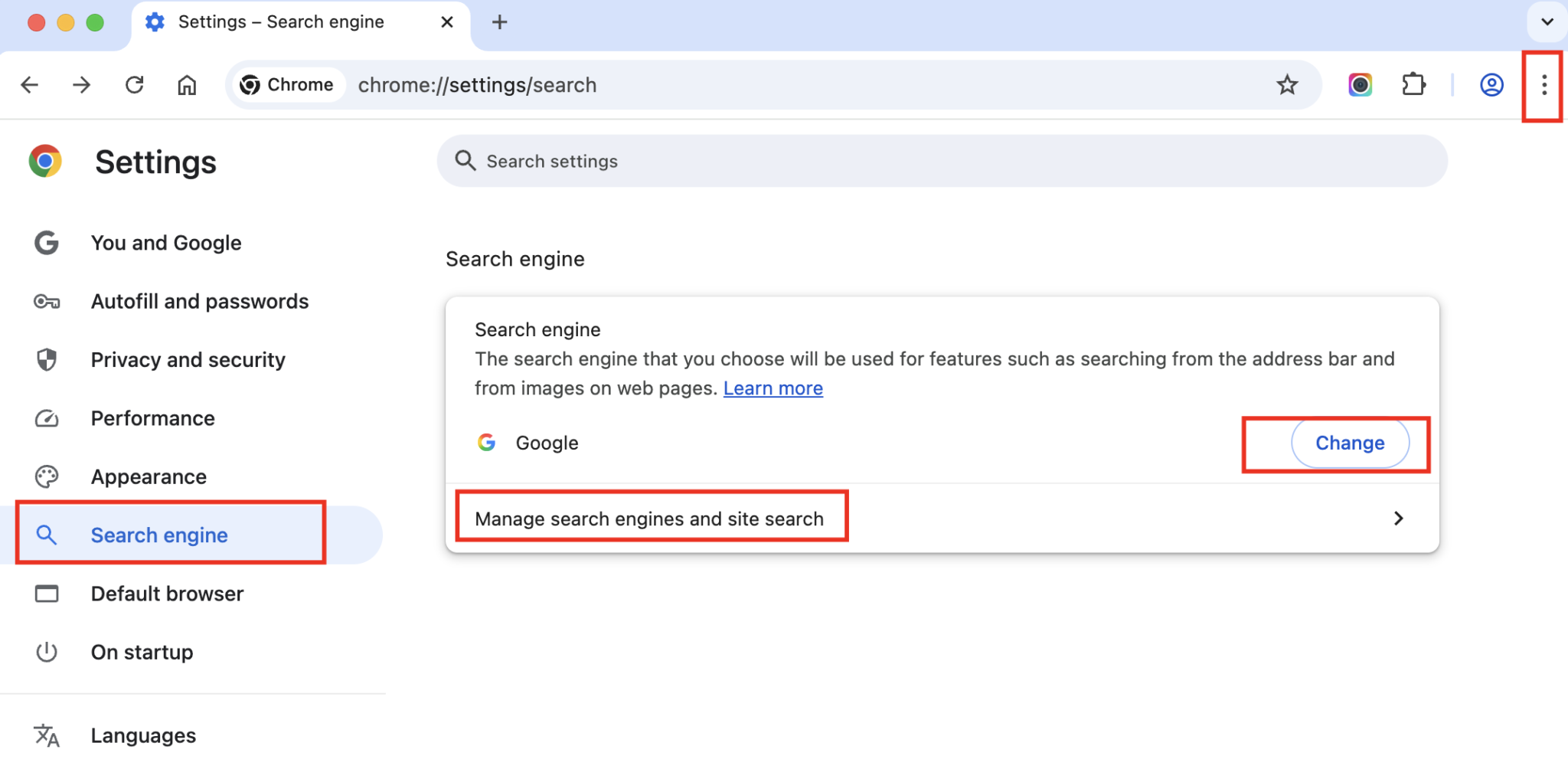Expand Manage search engines and site search
This screenshot has width=1568, height=769.
pyautogui.click(x=649, y=518)
